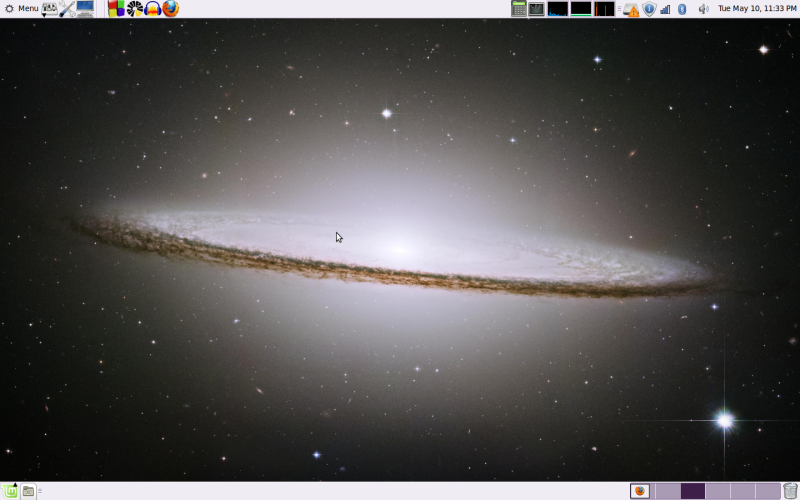Open the Bluetooth tray icon
The image size is (800, 500).
(x=682, y=9)
